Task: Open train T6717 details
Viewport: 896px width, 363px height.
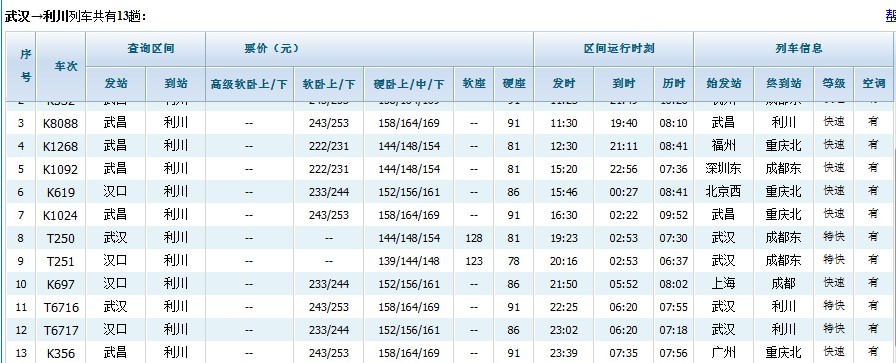Action: [61, 330]
